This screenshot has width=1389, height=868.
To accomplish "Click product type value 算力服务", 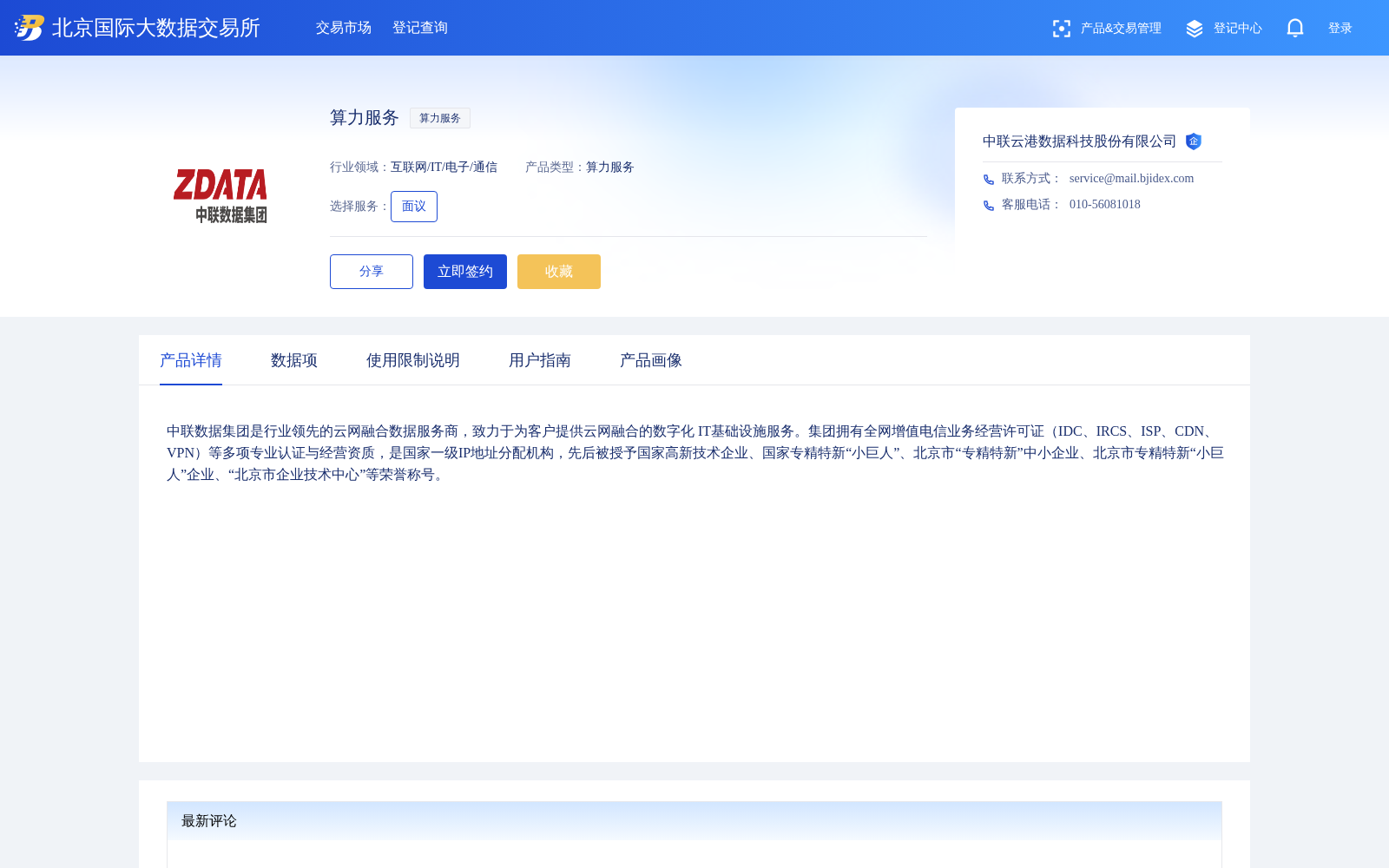I will click(610, 168).
